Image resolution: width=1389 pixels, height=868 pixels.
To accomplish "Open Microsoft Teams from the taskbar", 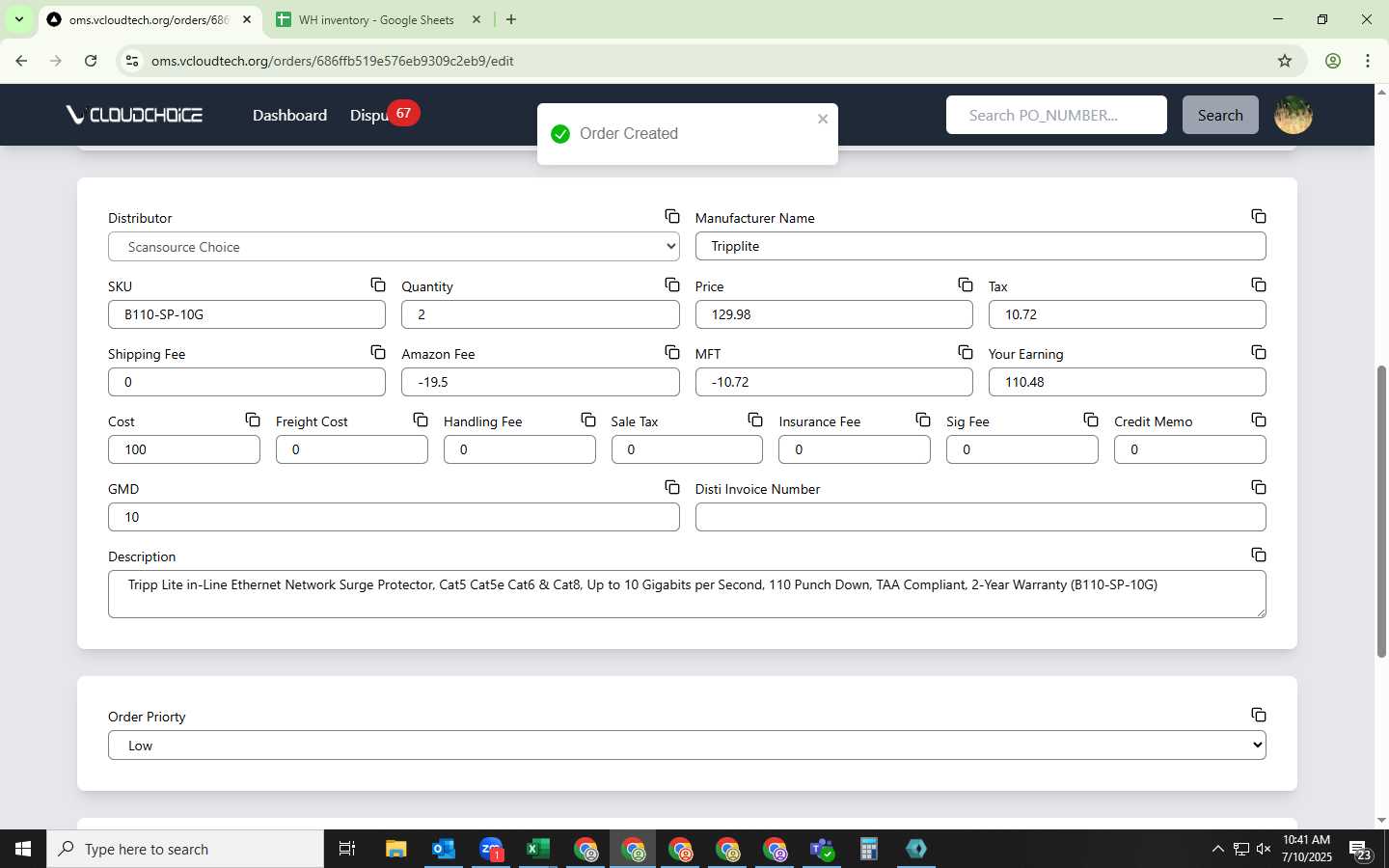I will click(822, 849).
